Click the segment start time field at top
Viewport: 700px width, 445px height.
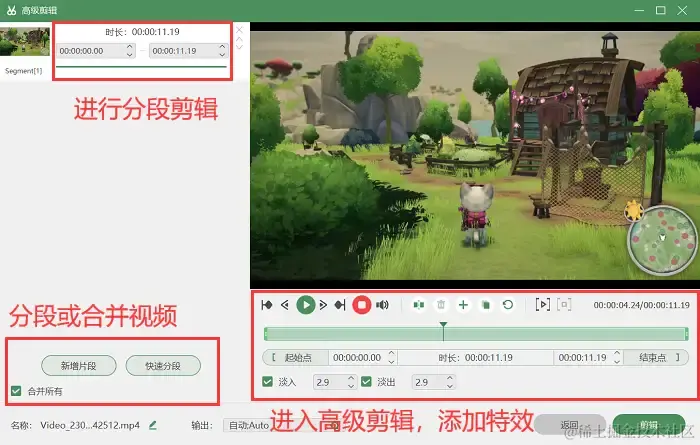click(x=91, y=51)
